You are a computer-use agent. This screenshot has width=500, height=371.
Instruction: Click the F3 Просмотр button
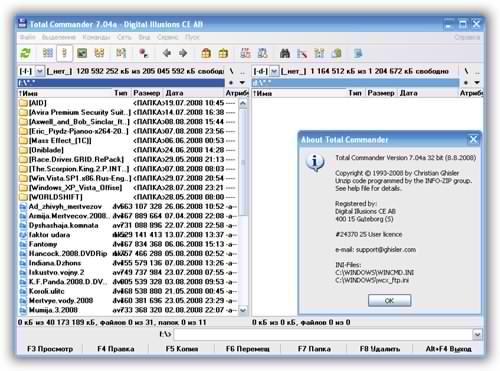(50, 349)
